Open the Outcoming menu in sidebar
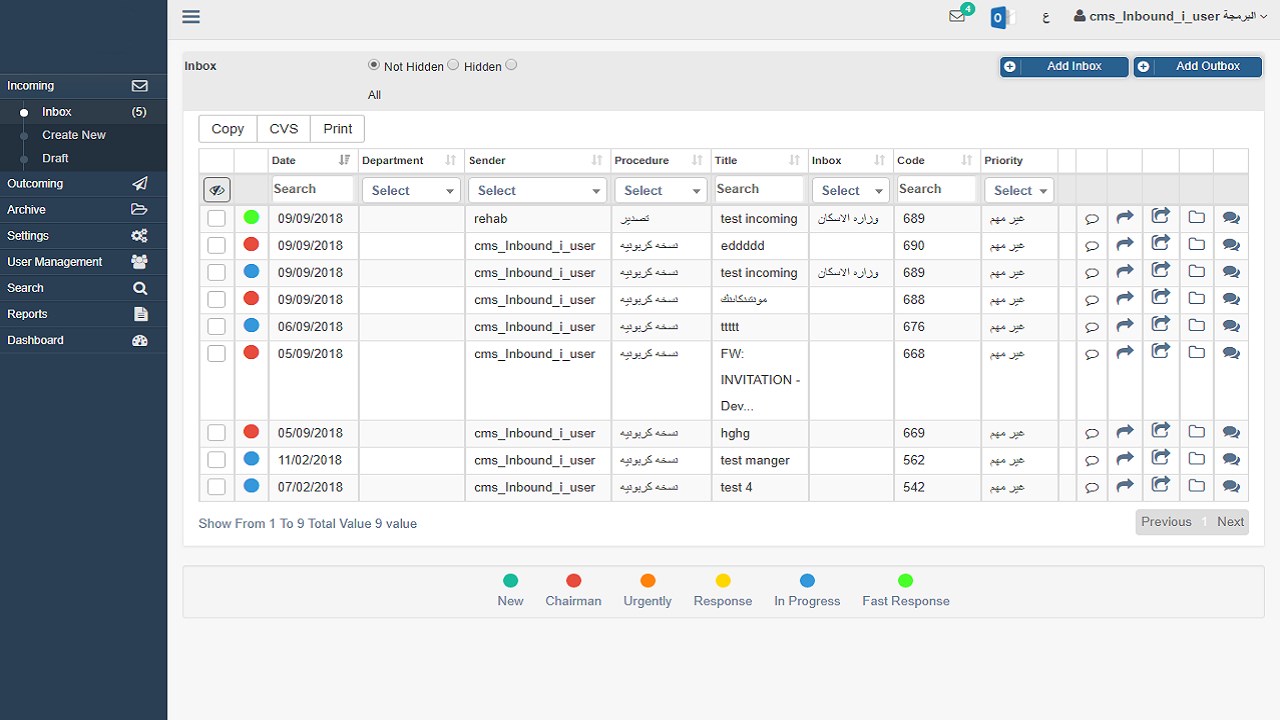Viewport: 1280px width, 720px height. coord(83,184)
